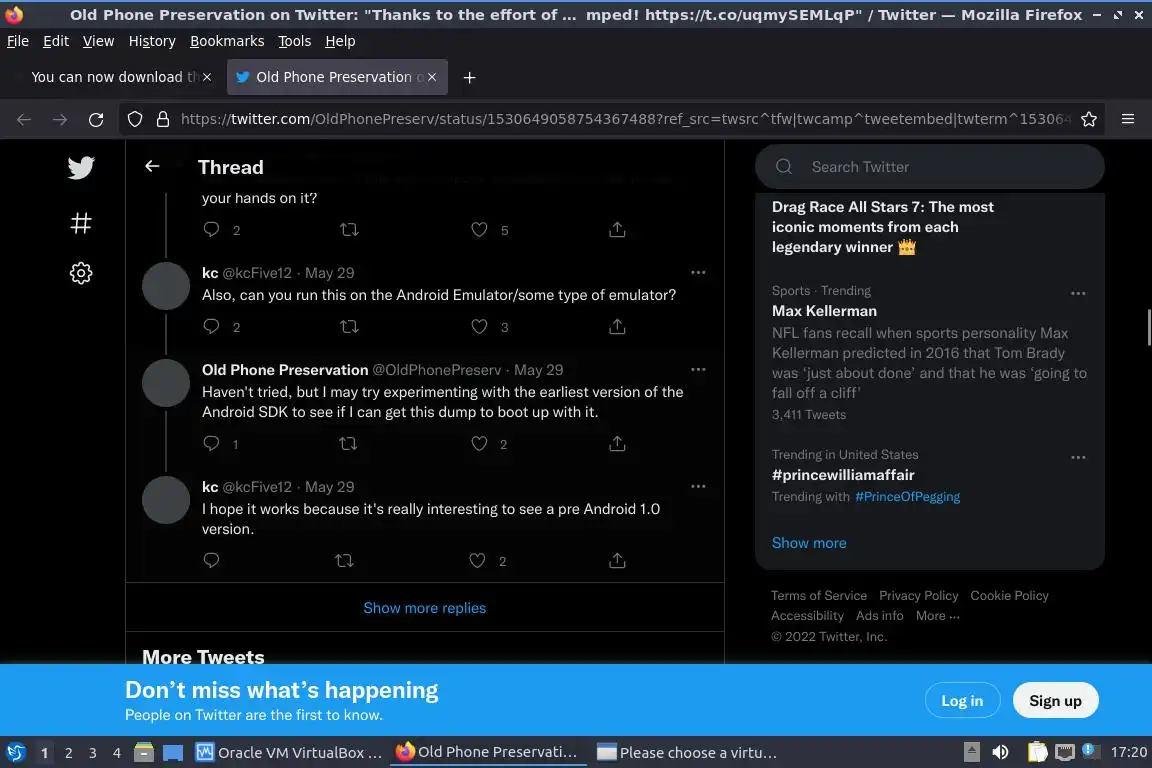Screen dimensions: 1152x768
Task: Retweet kc's Android Emulator tweet
Action: point(349,326)
